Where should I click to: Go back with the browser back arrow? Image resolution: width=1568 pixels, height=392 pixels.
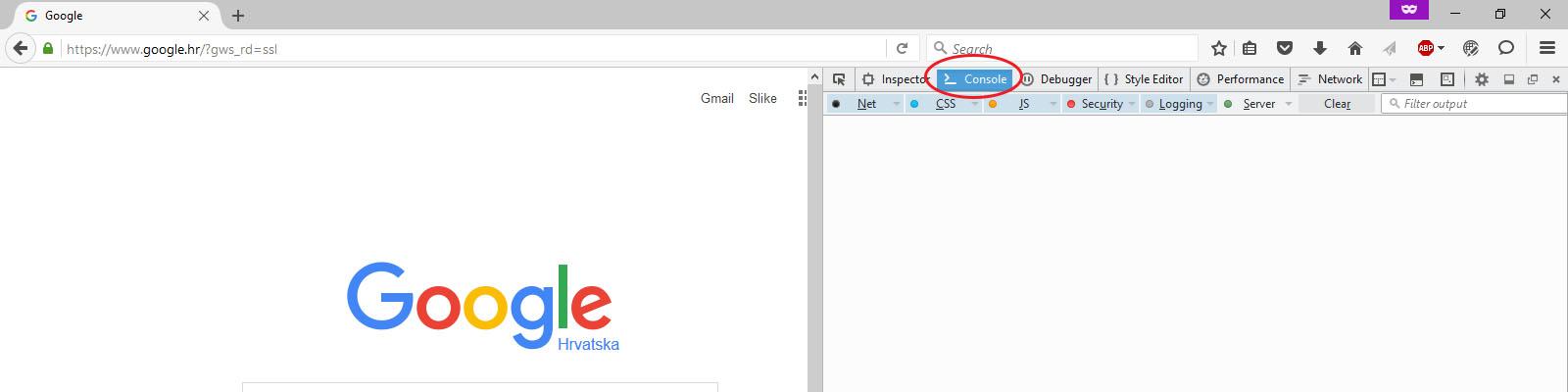[x=20, y=48]
